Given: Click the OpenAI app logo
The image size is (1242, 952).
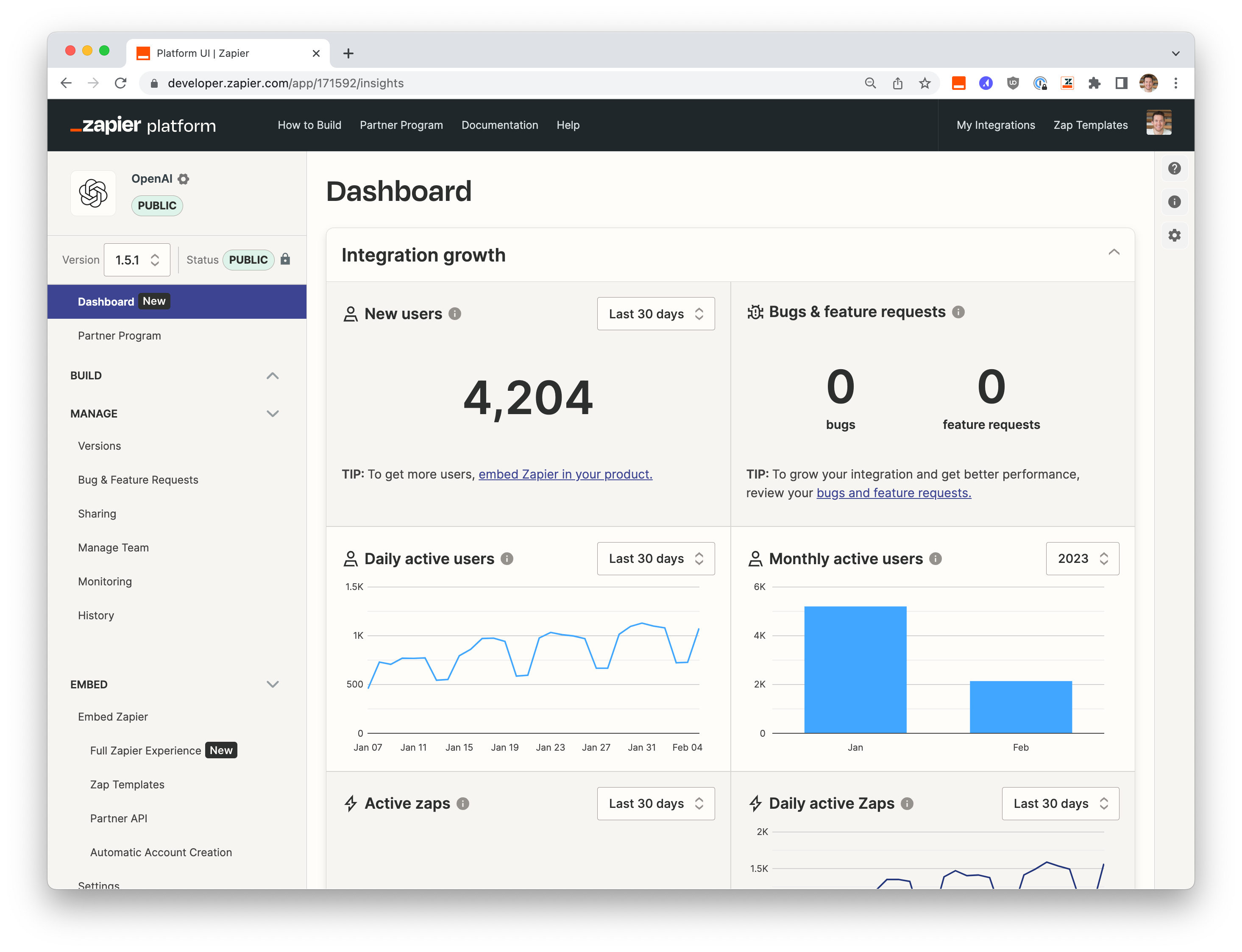Looking at the screenshot, I should point(94,193).
